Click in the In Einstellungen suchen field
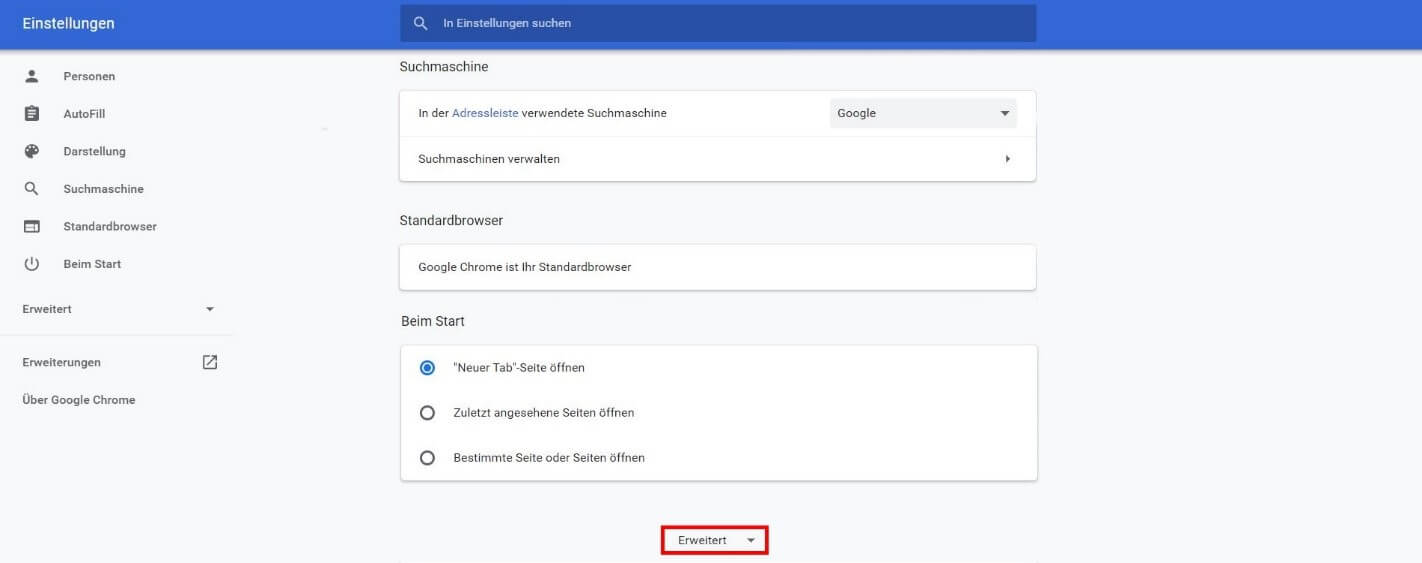1422x563 pixels. (x=718, y=22)
